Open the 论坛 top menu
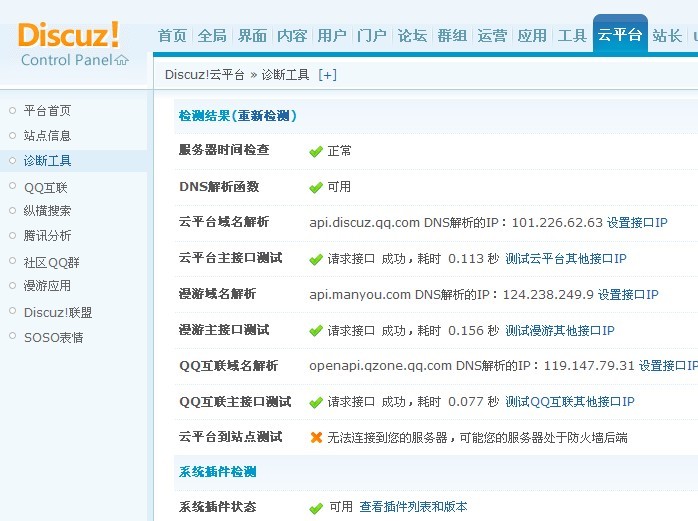The image size is (698, 521). click(412, 36)
